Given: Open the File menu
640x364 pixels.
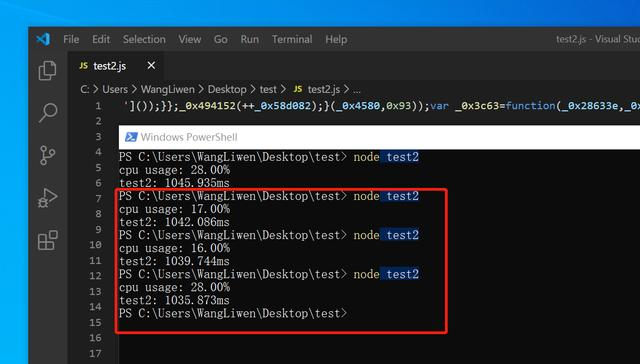Looking at the screenshot, I should coord(71,40).
